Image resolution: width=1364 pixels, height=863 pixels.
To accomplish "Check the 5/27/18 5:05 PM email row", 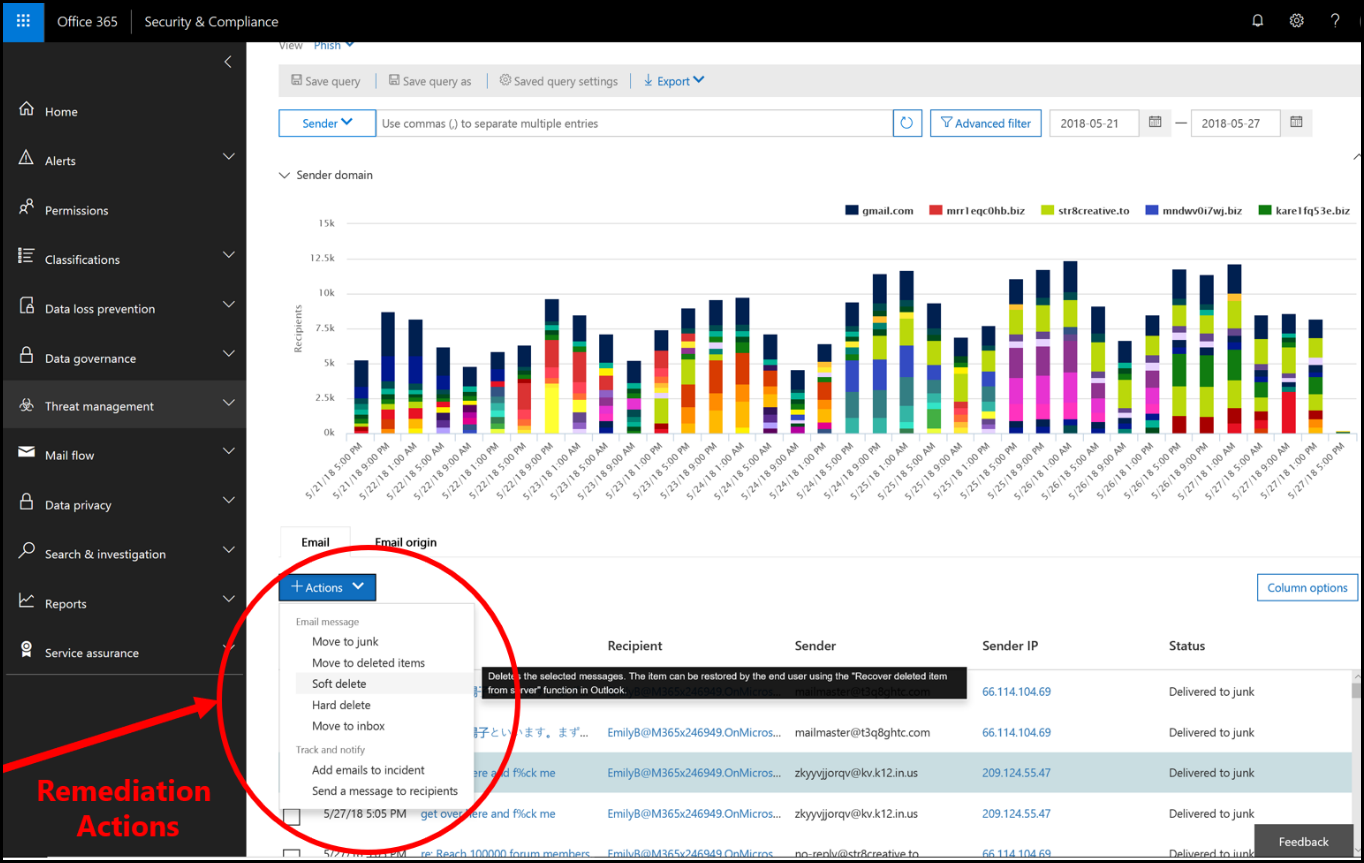I will 290,816.
